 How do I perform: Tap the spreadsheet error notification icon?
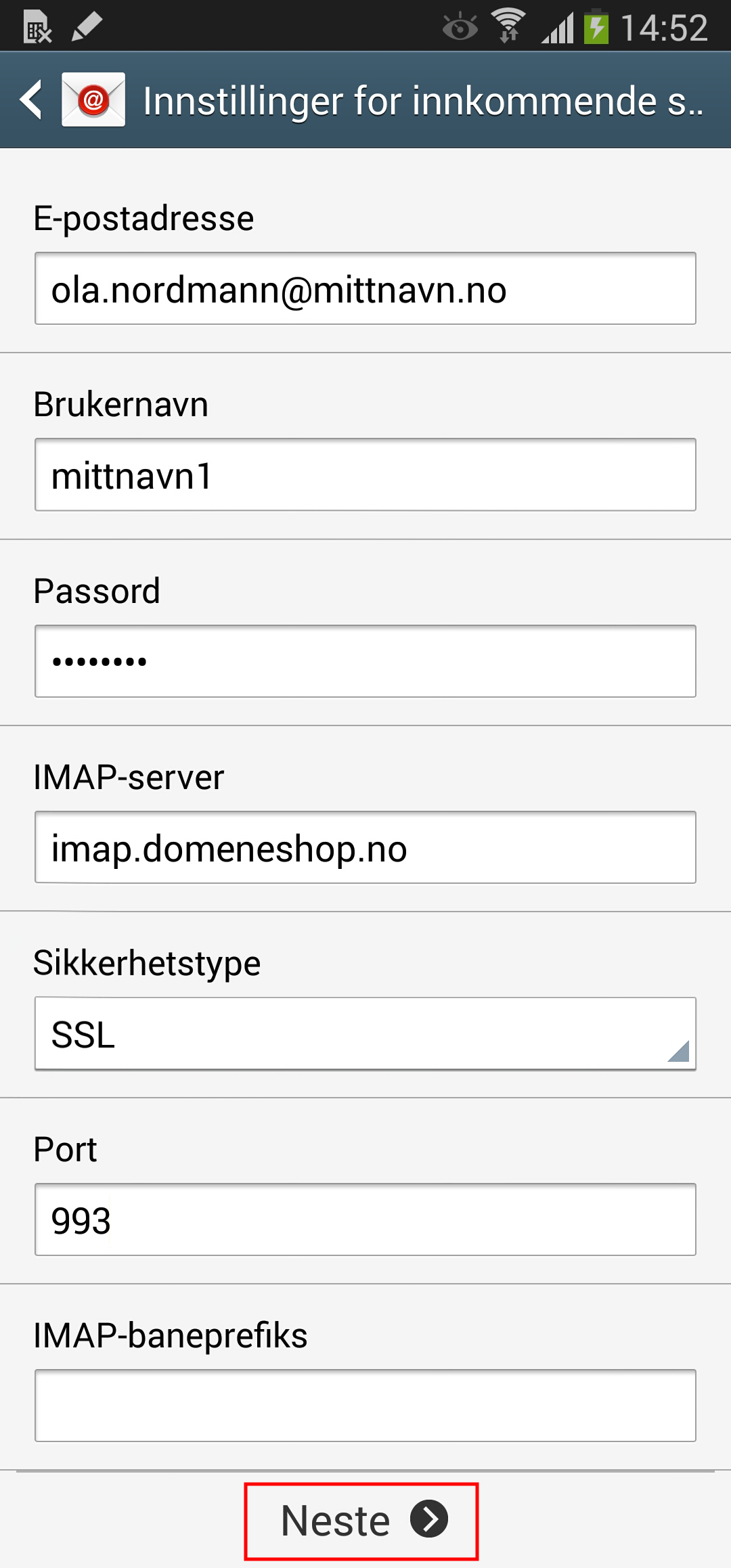point(38,28)
